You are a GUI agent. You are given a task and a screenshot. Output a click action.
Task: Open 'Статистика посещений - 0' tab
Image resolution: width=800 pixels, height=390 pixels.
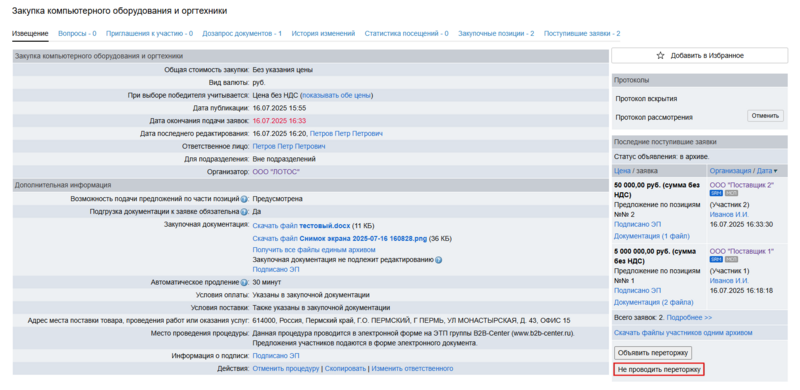pyautogui.click(x=407, y=33)
